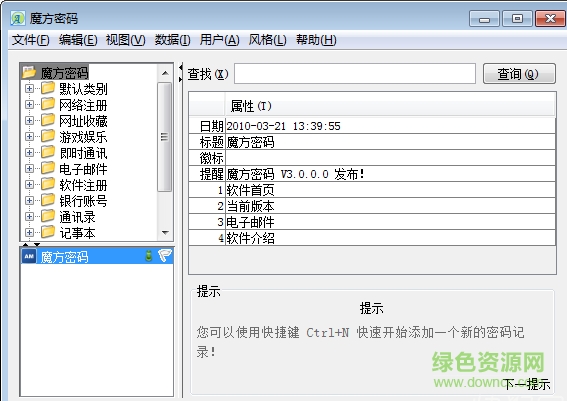Expand the 游戏娱乐 tree node

point(29,136)
